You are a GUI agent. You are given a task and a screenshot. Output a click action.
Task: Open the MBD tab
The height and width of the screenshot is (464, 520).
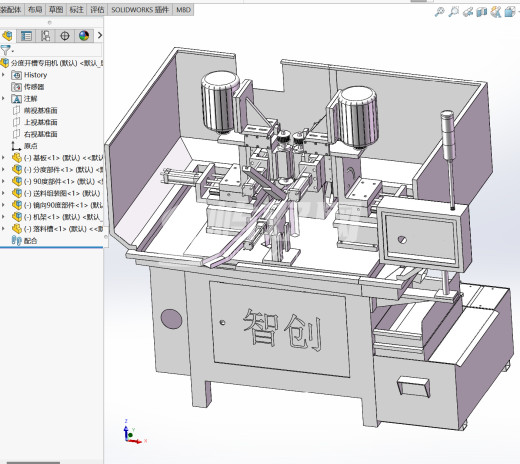(x=183, y=10)
